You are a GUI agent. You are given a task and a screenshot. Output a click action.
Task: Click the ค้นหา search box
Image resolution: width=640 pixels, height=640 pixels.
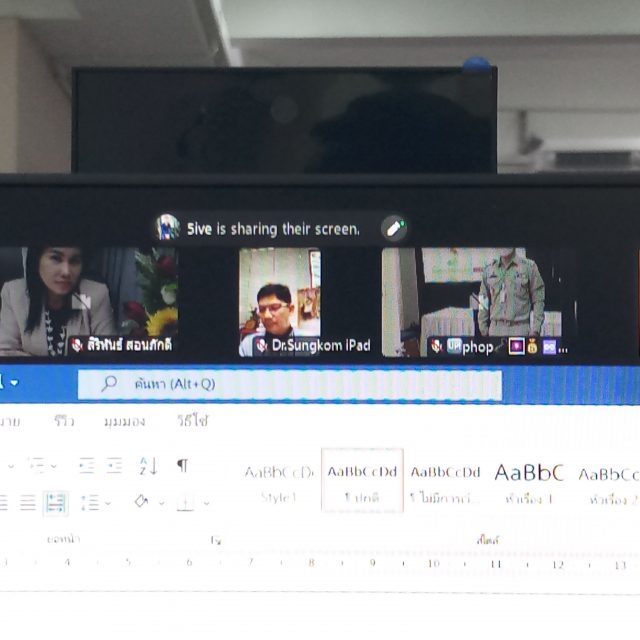[290, 384]
